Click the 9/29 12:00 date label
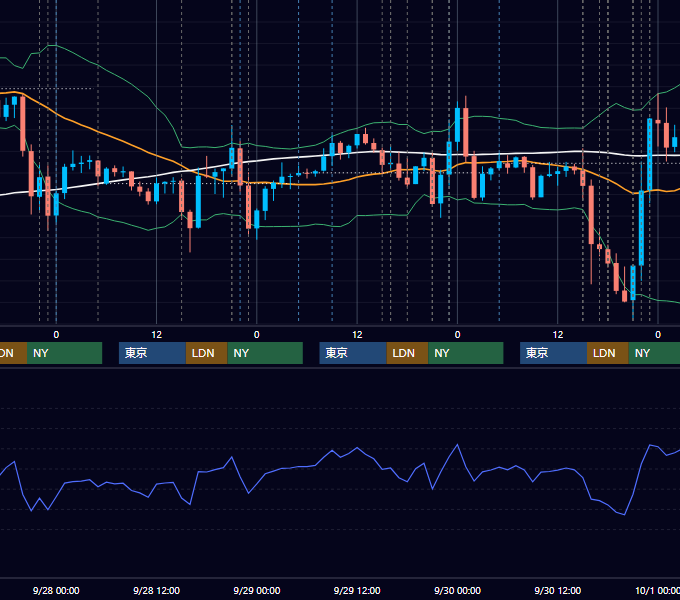Image resolution: width=680 pixels, height=600 pixels. [x=357, y=590]
